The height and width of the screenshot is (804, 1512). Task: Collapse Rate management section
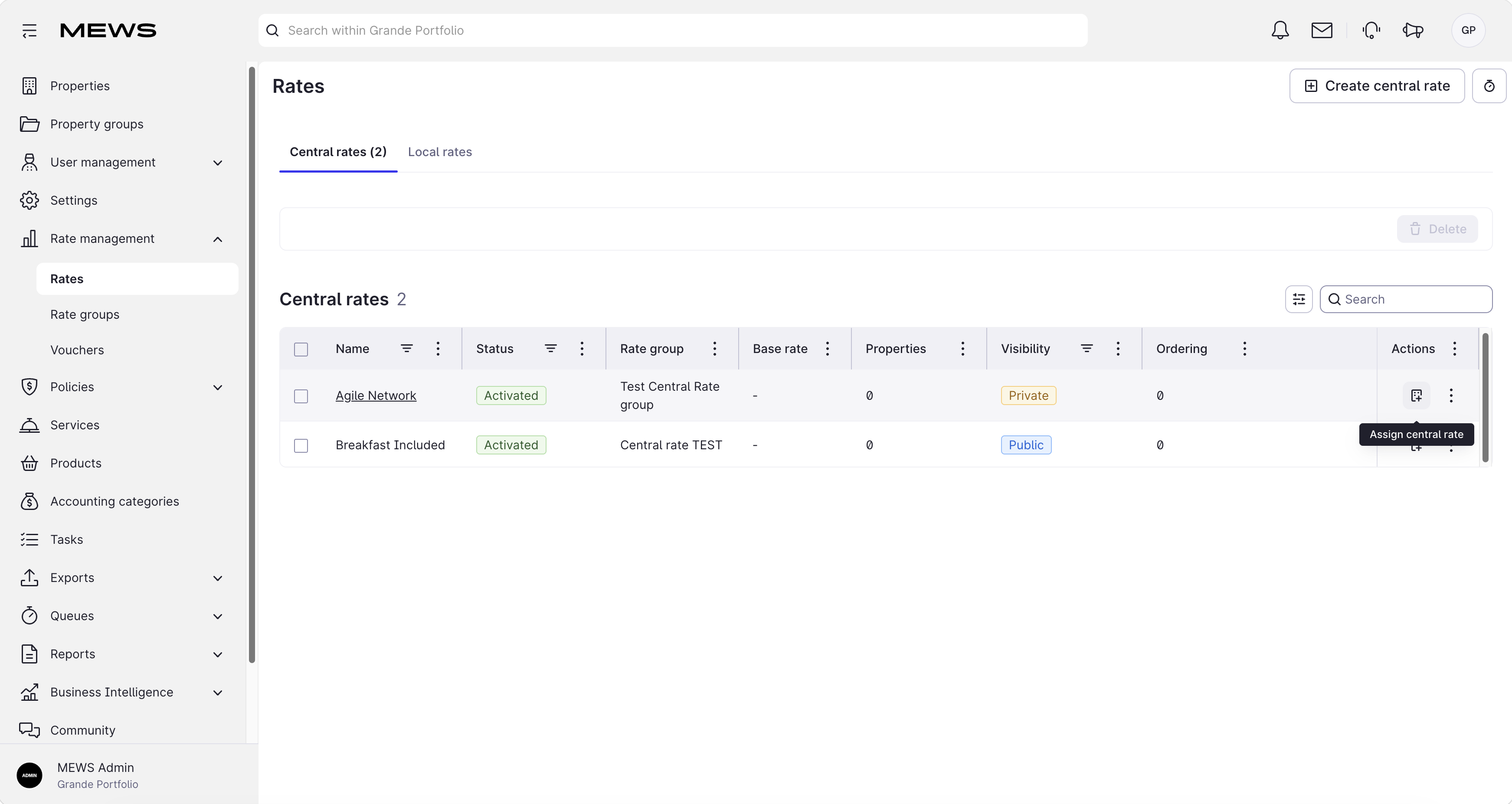click(x=217, y=239)
